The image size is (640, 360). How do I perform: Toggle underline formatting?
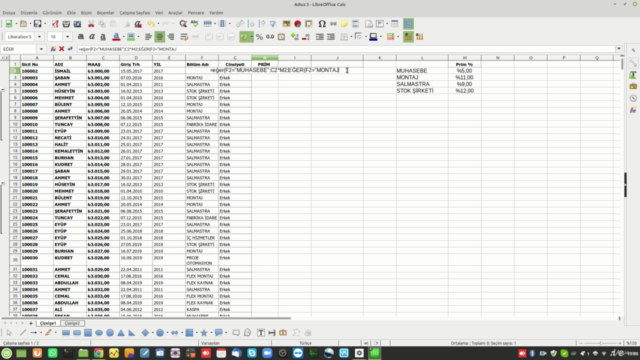click(x=103, y=37)
